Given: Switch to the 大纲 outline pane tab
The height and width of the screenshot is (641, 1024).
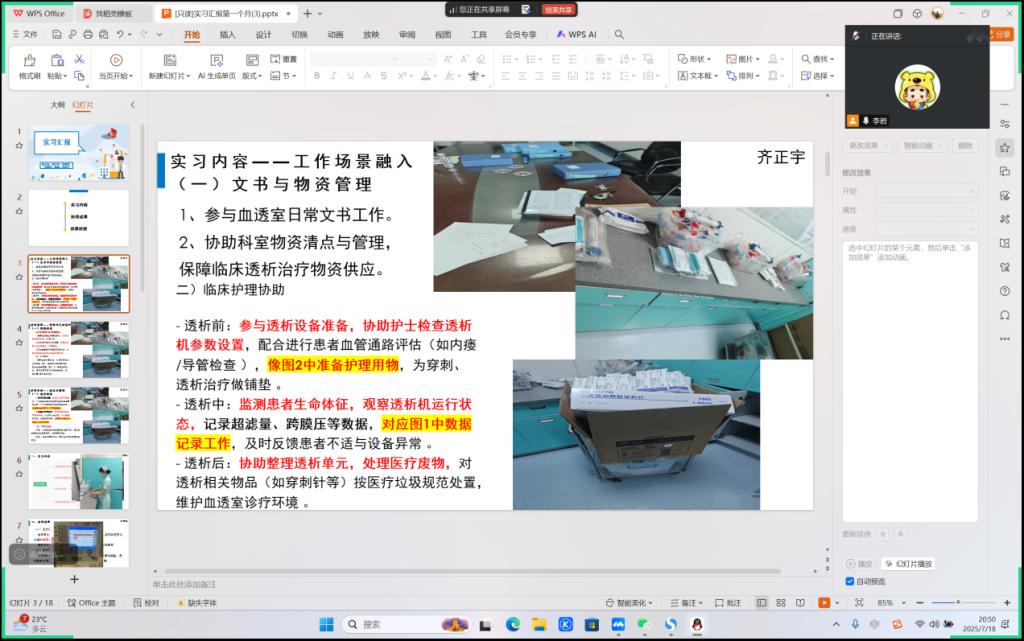Looking at the screenshot, I should coord(57,105).
